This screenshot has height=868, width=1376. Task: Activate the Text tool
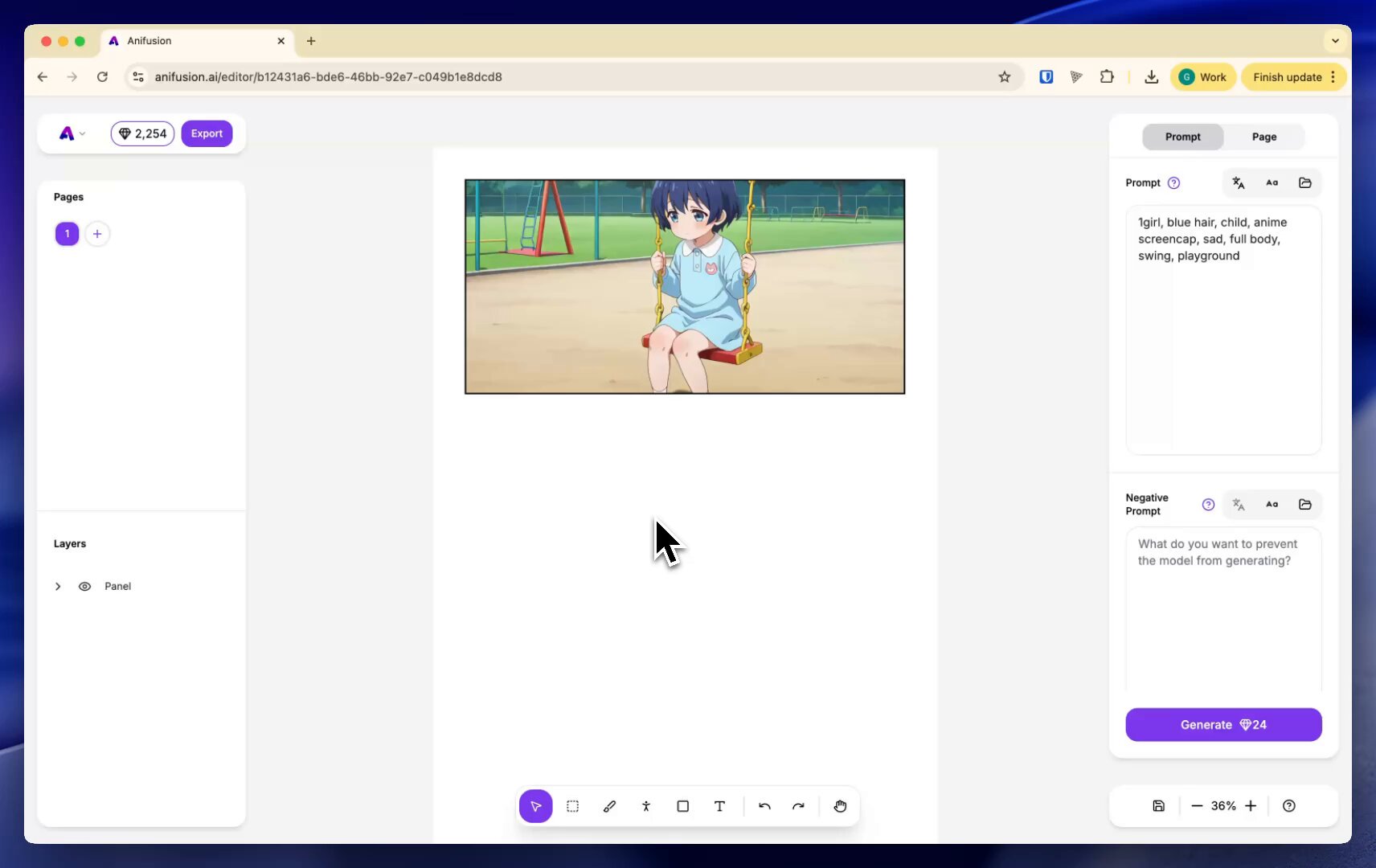719,806
